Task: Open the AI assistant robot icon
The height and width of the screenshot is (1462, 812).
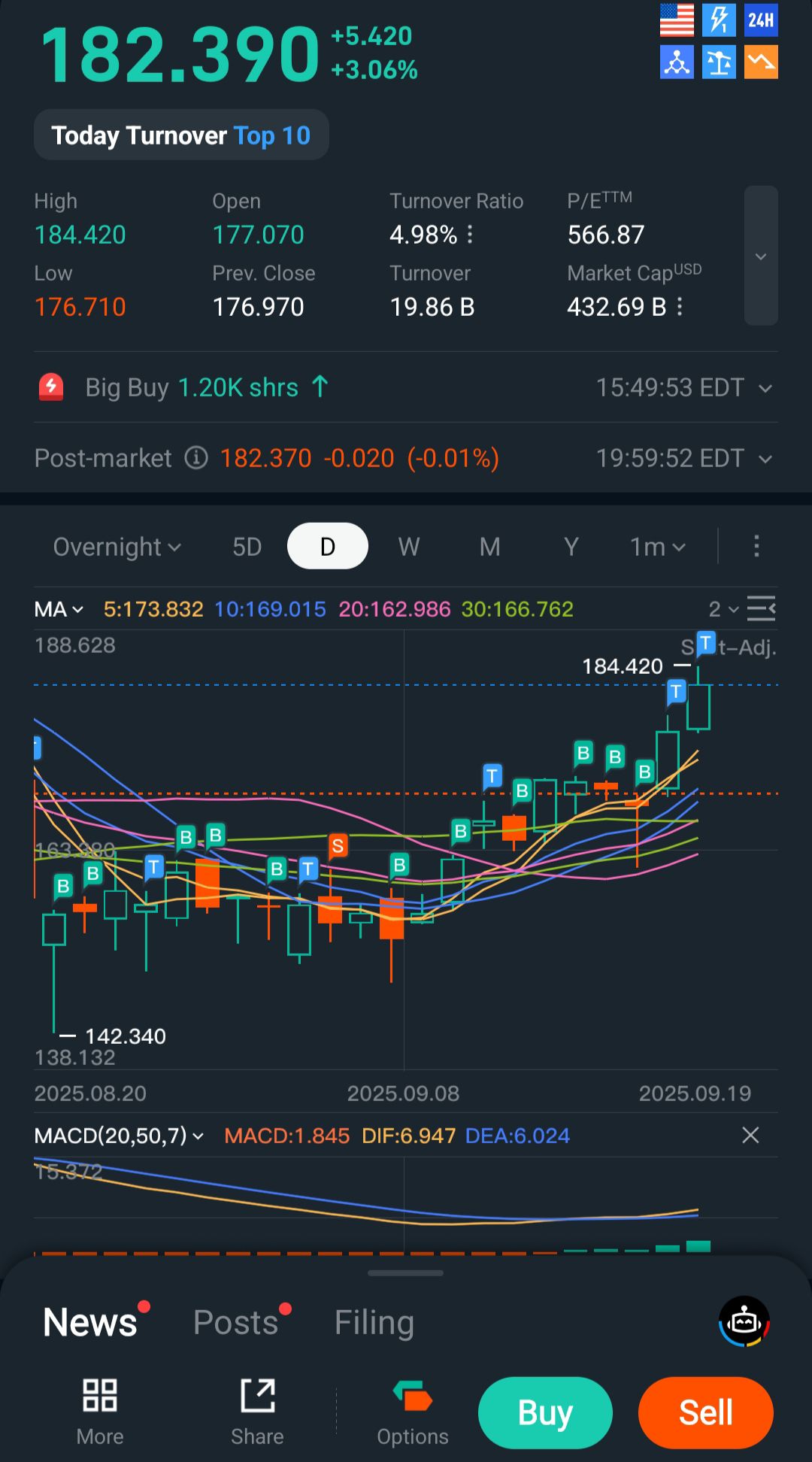Action: 744,1321
